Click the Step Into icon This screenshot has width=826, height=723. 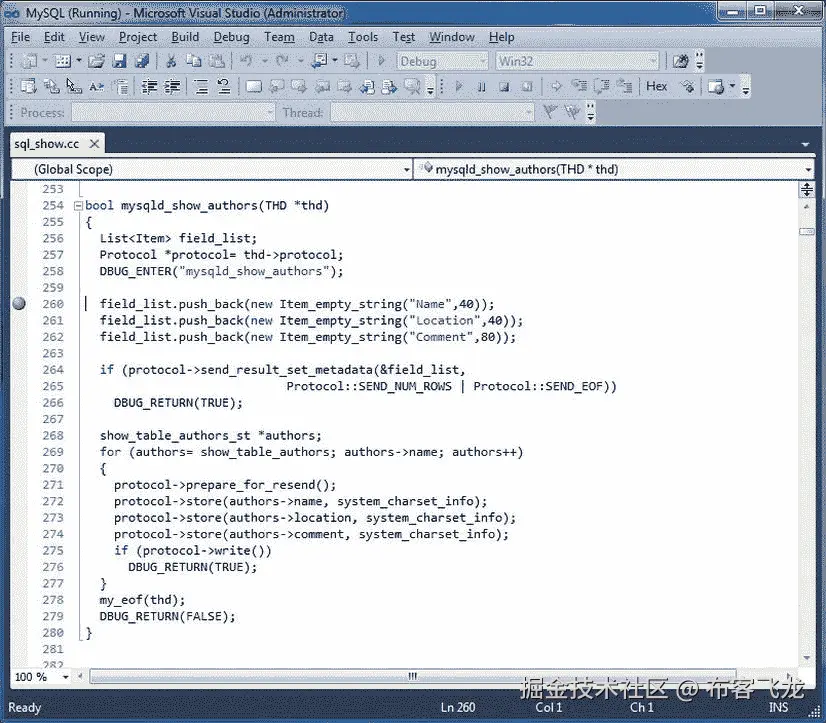coord(579,86)
